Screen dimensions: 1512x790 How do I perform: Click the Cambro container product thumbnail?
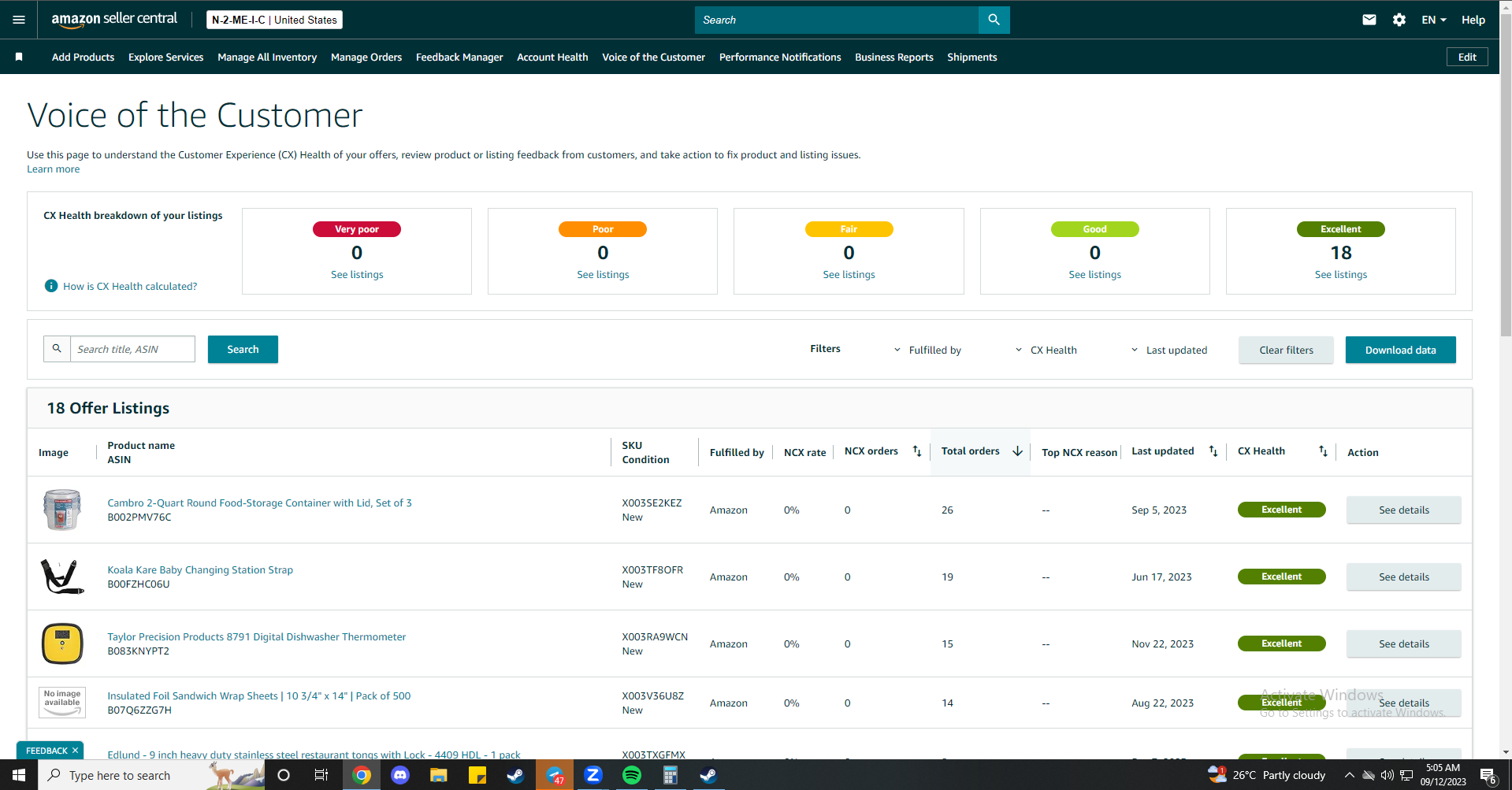(x=62, y=510)
